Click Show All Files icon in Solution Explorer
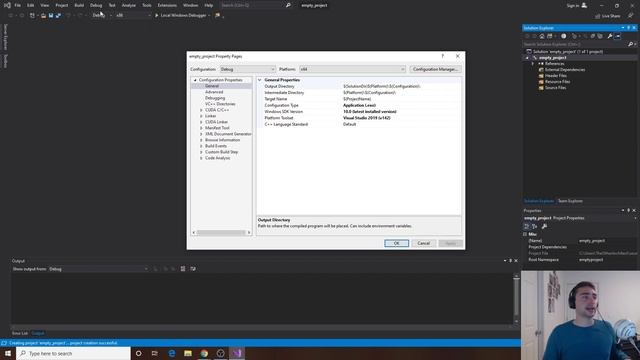Image resolution: width=640 pixels, height=360 pixels. click(x=600, y=36)
